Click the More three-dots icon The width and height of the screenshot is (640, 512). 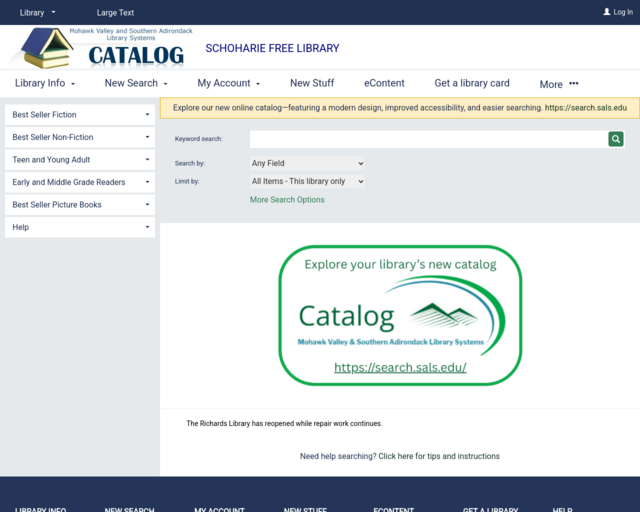(x=574, y=83)
